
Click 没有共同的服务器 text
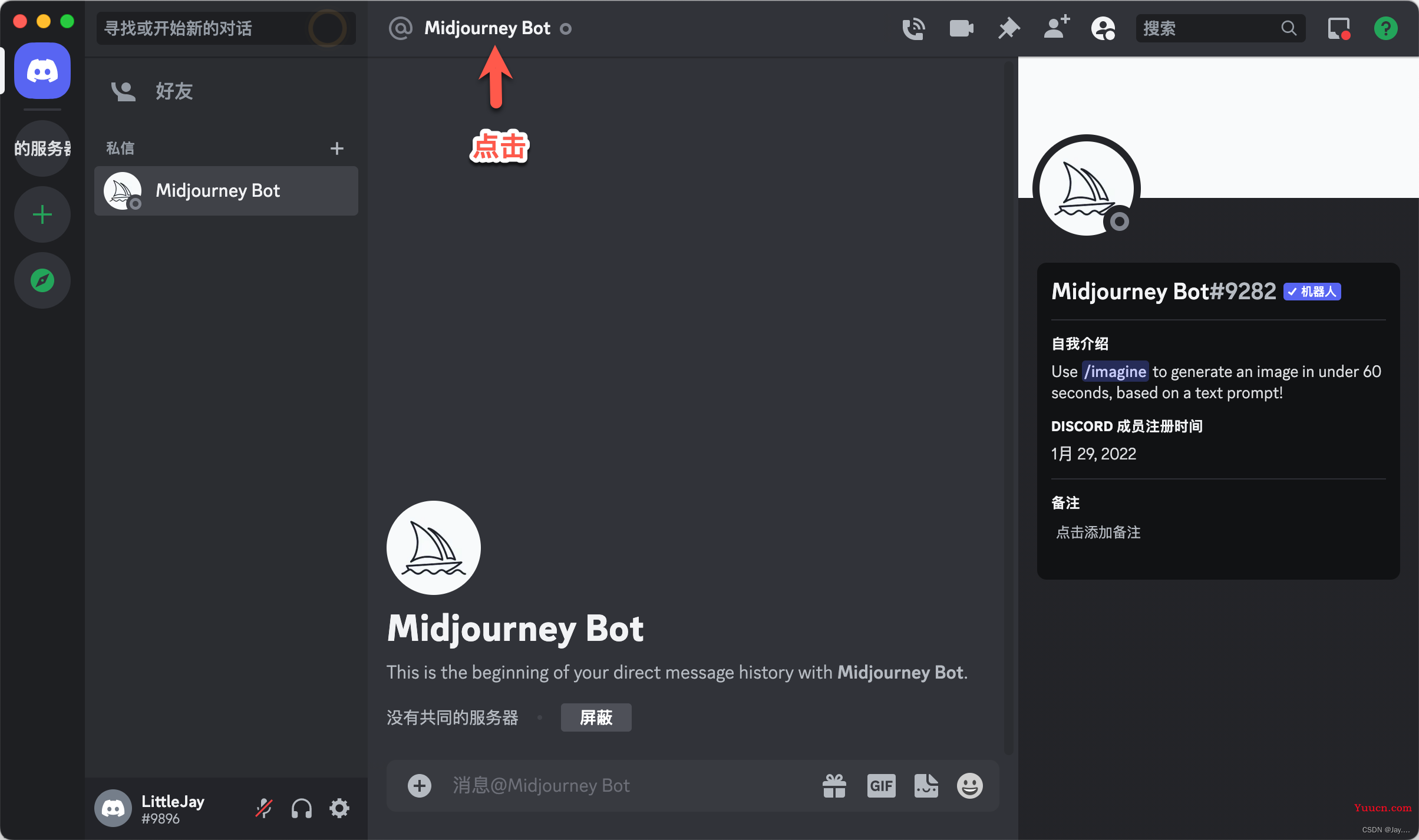point(453,717)
